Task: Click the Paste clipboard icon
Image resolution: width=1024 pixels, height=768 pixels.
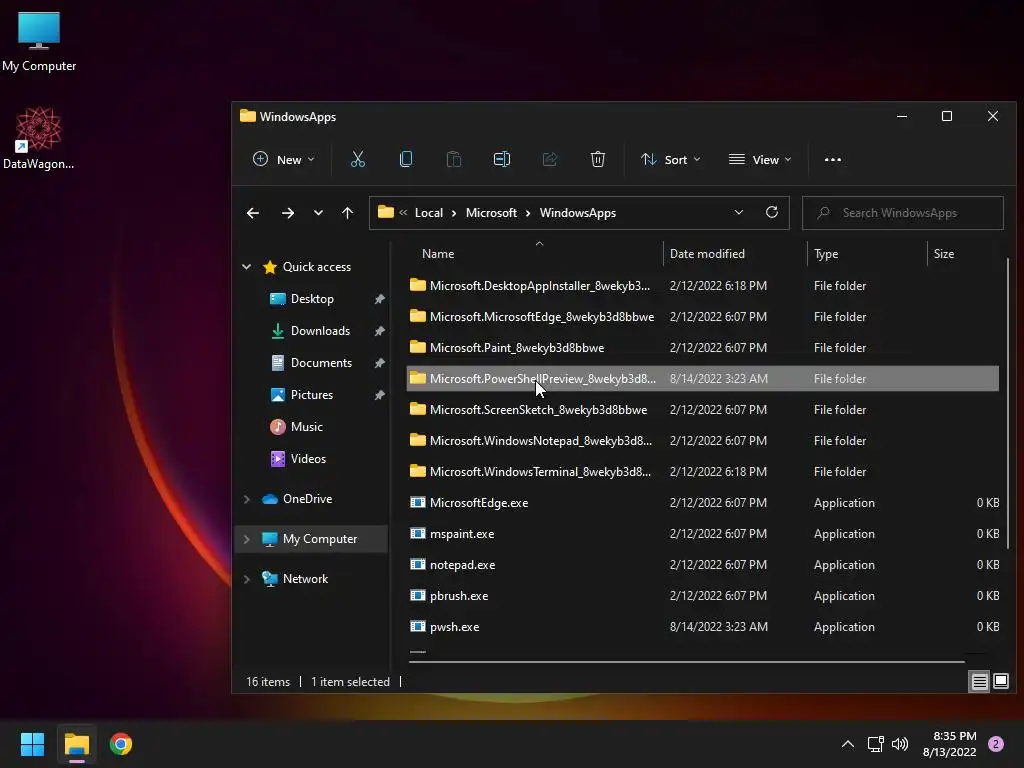Action: click(453, 159)
